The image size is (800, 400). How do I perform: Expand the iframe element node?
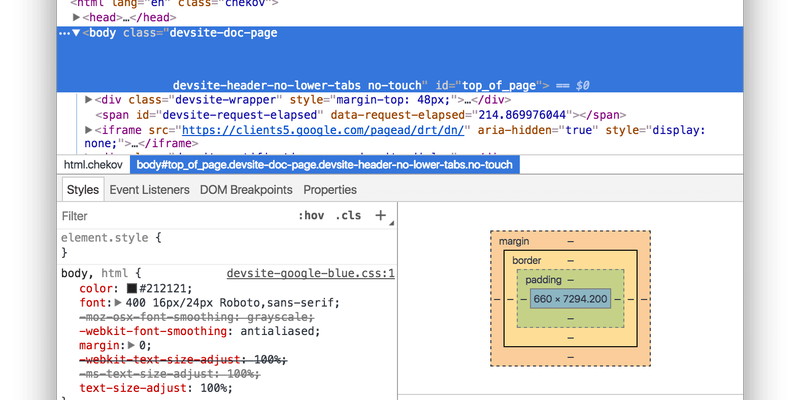[x=89, y=130]
